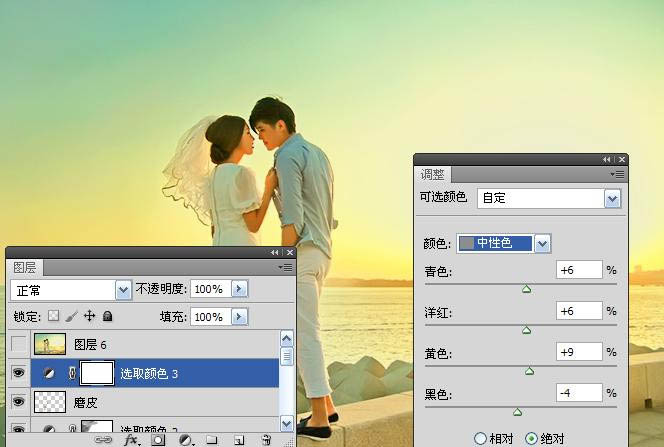The width and height of the screenshot is (664, 447).
Task: Expand the 自定 preset dropdown
Action: pos(613,198)
